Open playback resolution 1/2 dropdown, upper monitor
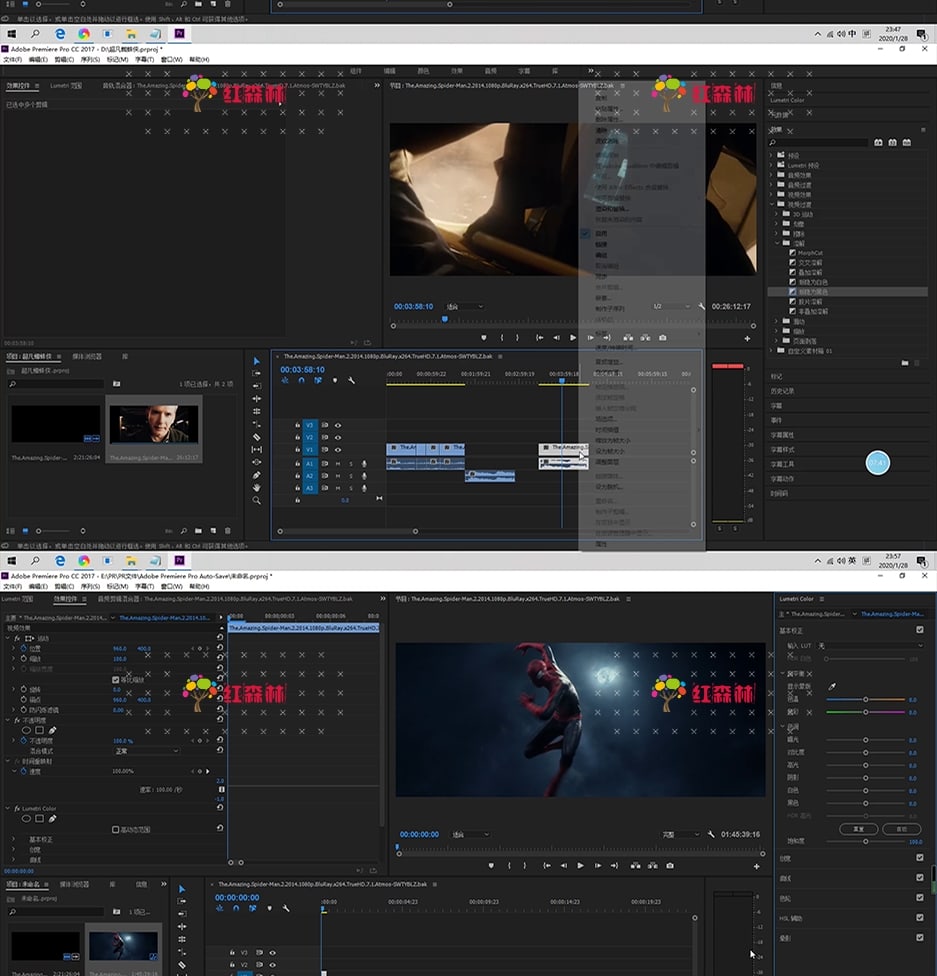The height and width of the screenshot is (976, 937). point(672,307)
